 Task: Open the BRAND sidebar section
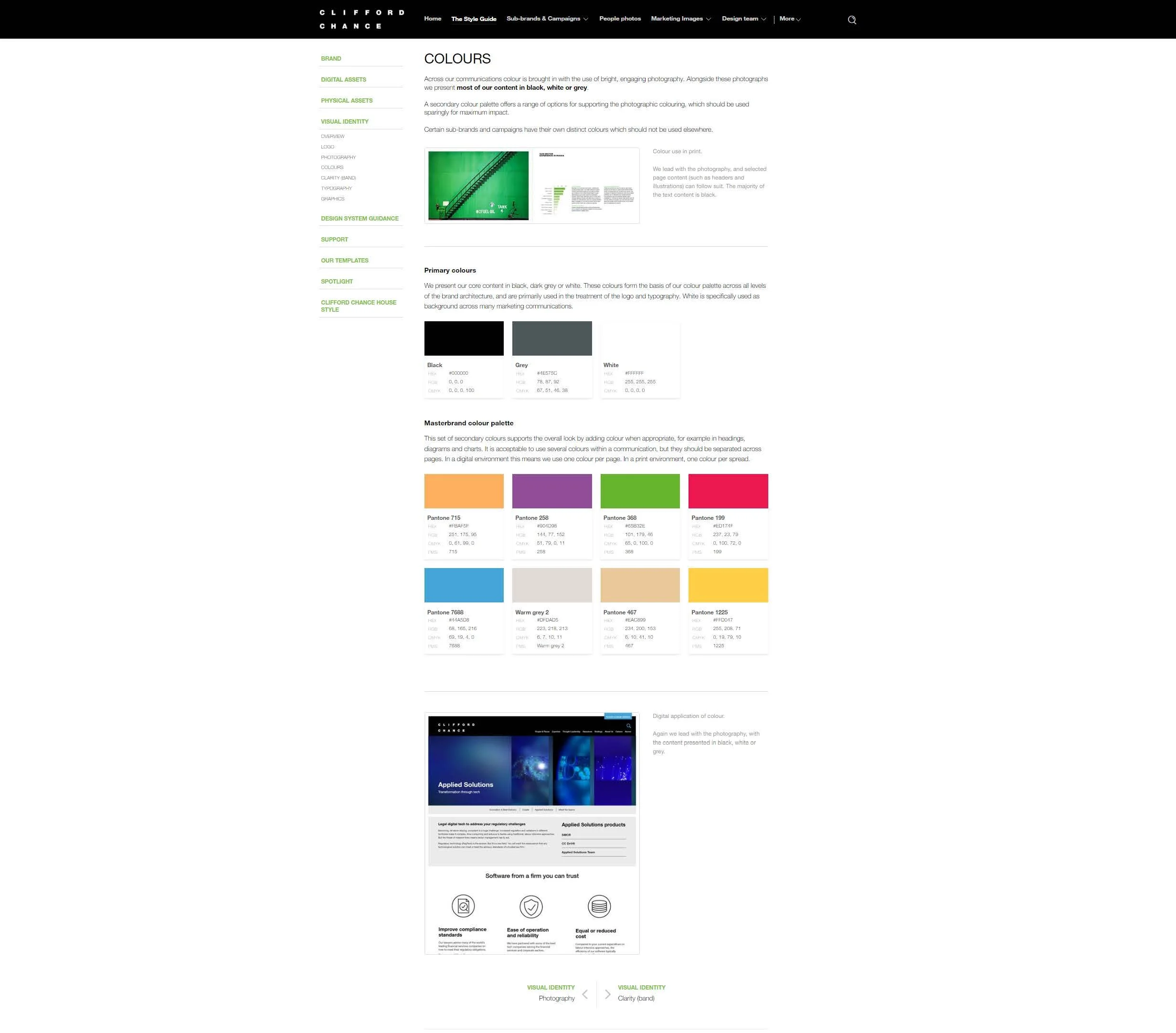(x=331, y=59)
